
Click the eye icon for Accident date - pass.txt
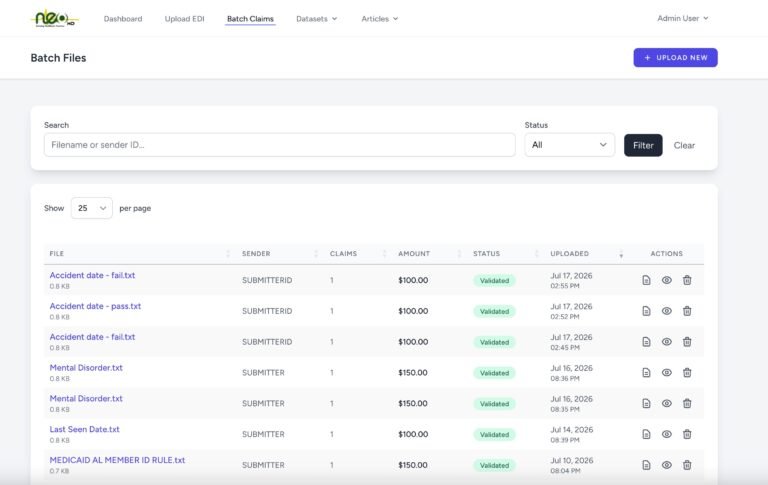click(x=667, y=311)
